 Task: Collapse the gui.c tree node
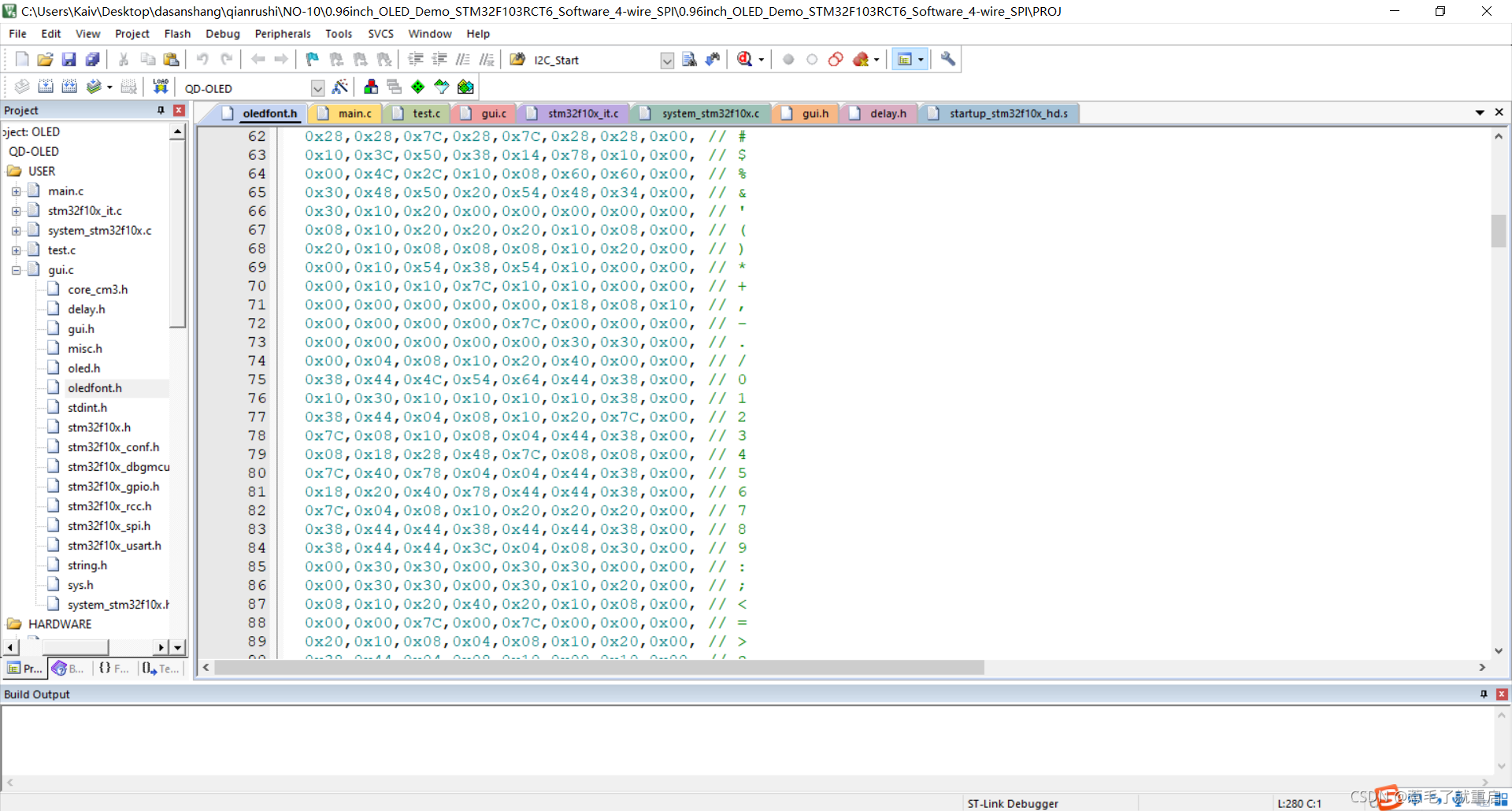16,270
